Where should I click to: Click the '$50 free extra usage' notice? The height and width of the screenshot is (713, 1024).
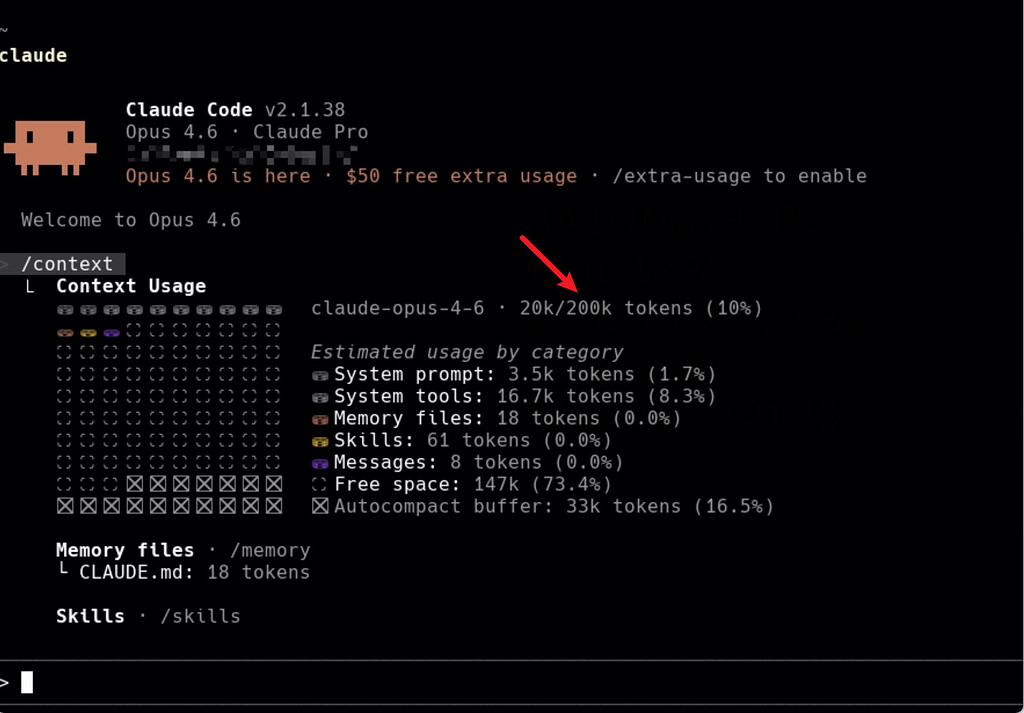(x=461, y=176)
